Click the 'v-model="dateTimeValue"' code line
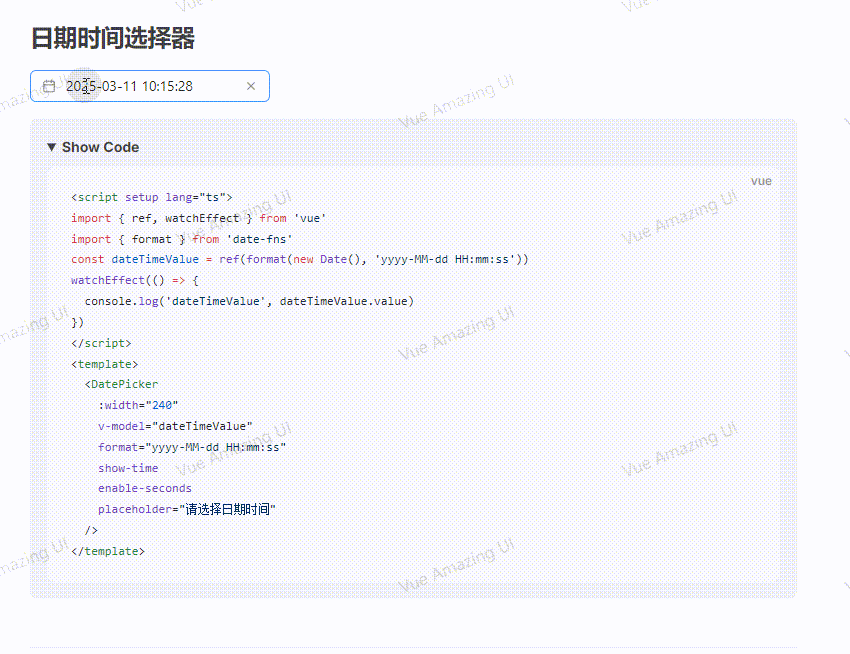Image resolution: width=850 pixels, height=654 pixels. [x=175, y=426]
